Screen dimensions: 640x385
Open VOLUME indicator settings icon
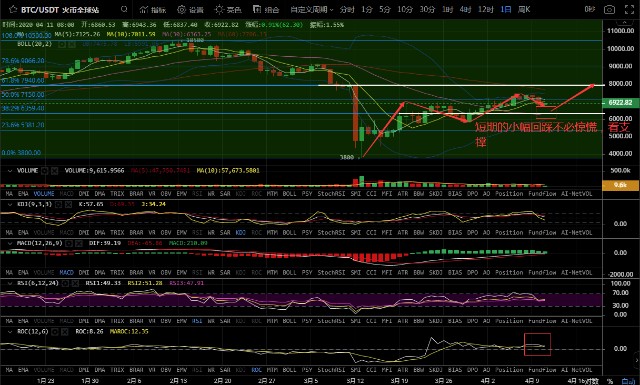(x=45, y=171)
